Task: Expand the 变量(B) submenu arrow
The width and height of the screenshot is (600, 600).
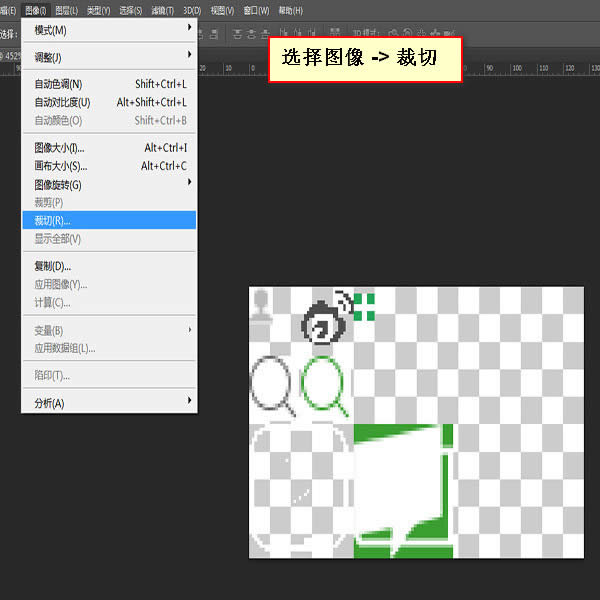Action: [x=189, y=329]
